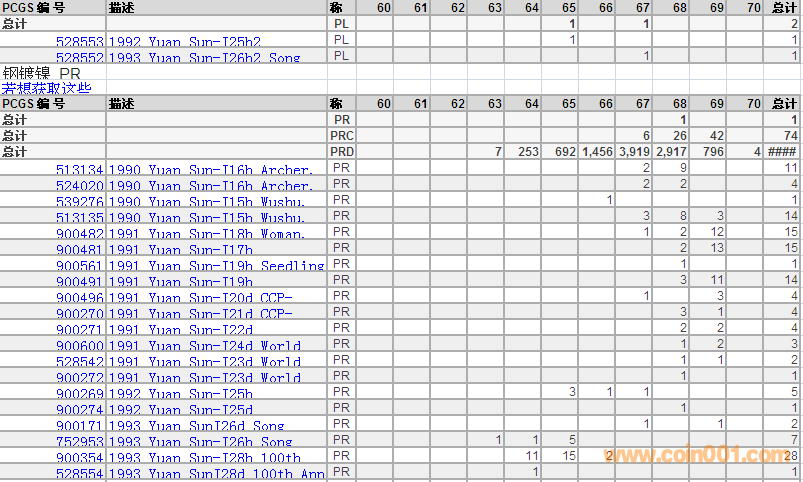This screenshot has height=482, width=803.
Task: Click the 描述 column header in lower table
Action: point(123,103)
